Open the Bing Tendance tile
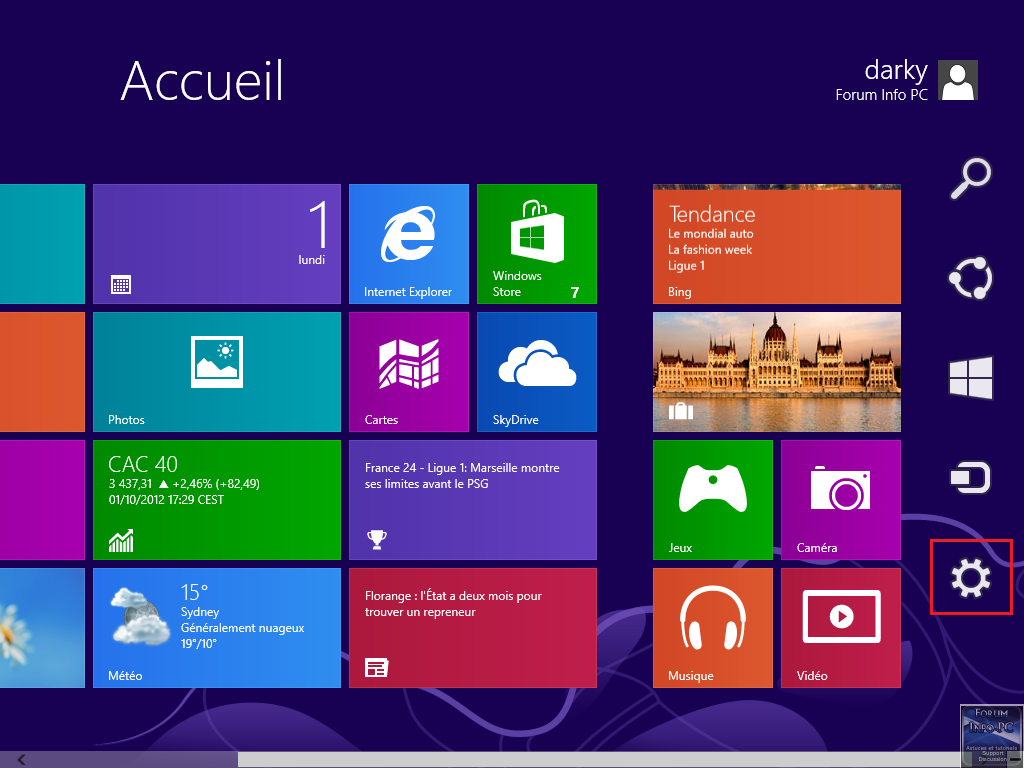 [x=776, y=244]
